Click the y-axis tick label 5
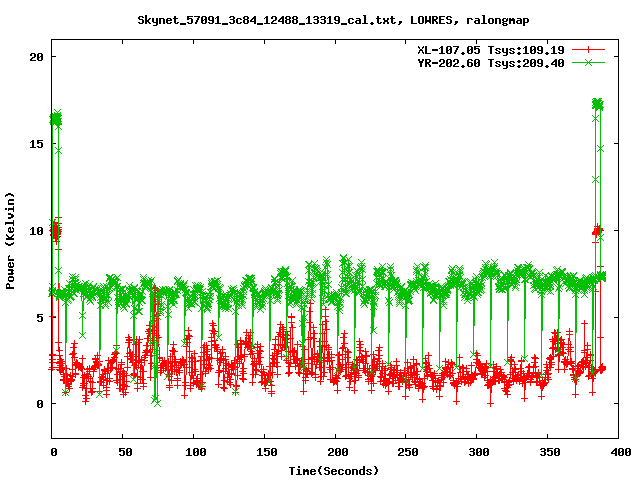 tap(40, 317)
